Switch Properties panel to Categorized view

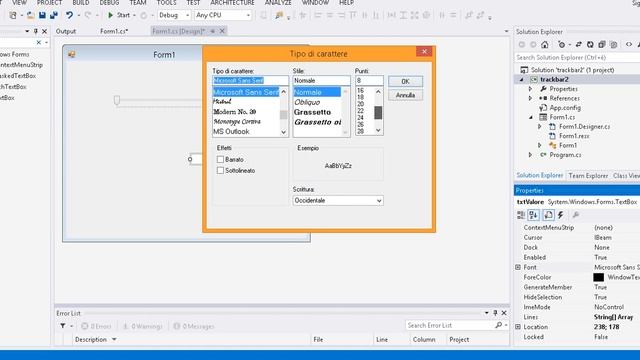click(521, 215)
